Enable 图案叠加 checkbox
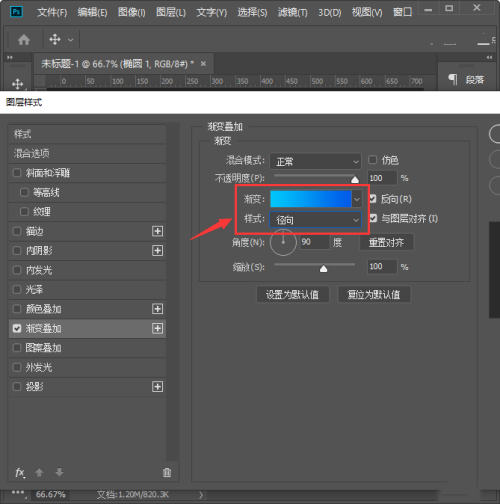 coord(17,348)
